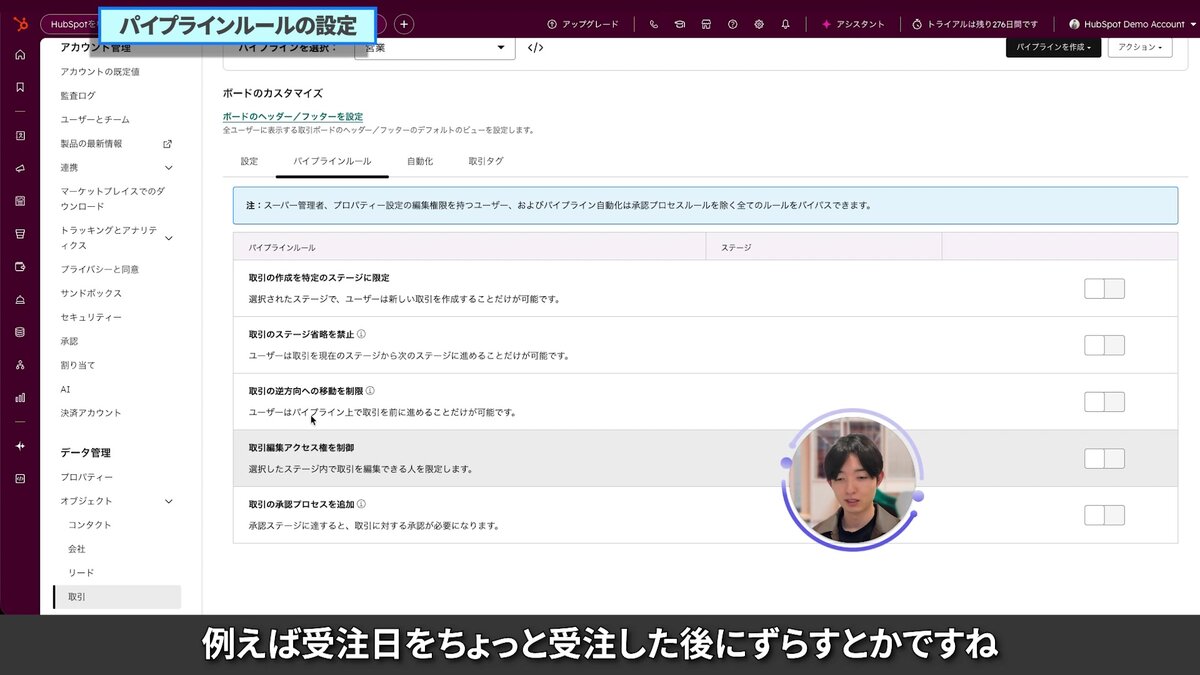Open the ボードのヘッダー／フッターを設定 link
The height and width of the screenshot is (675, 1200).
click(x=293, y=116)
